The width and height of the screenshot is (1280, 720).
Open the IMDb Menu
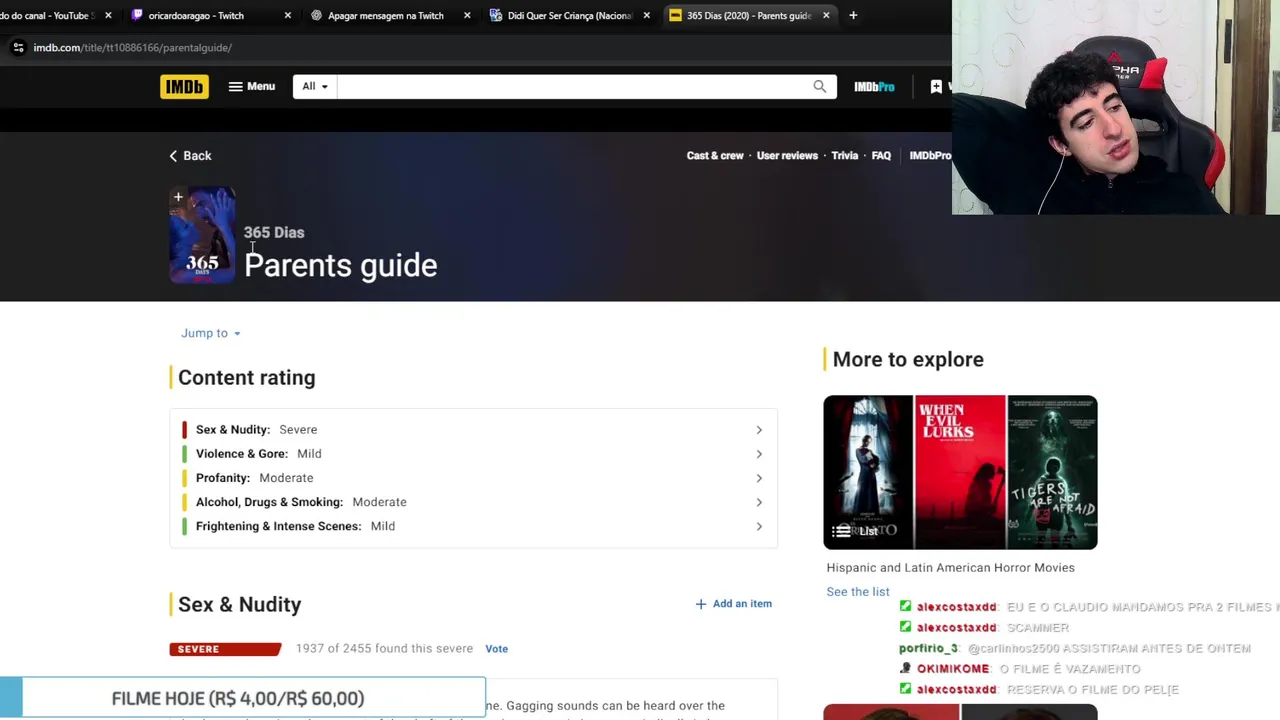252,87
